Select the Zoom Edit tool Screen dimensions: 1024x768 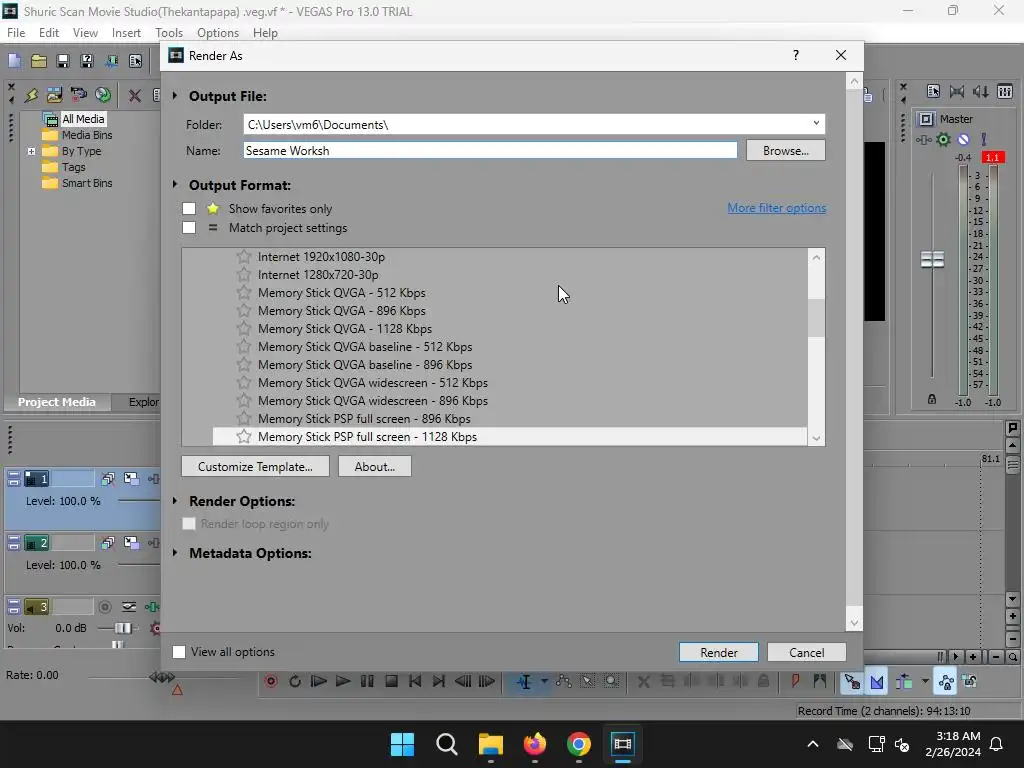point(611,682)
